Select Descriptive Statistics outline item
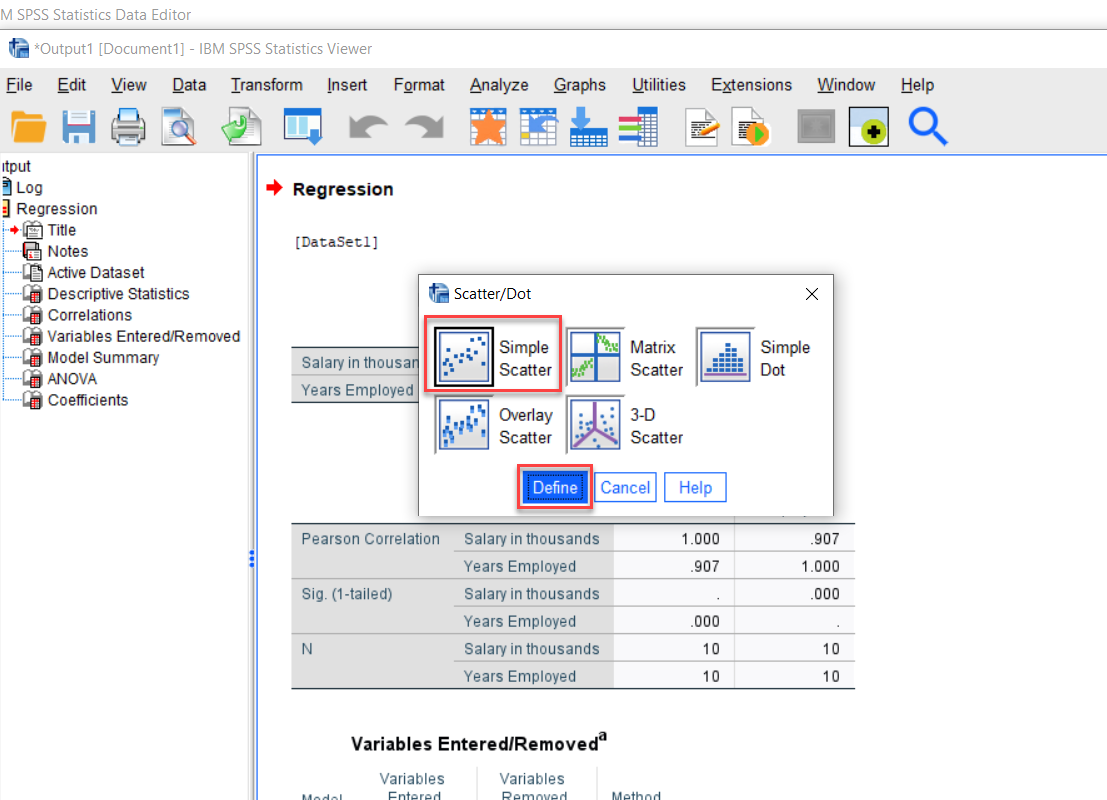Screen dimensions: 1107x800 click(x=118, y=294)
